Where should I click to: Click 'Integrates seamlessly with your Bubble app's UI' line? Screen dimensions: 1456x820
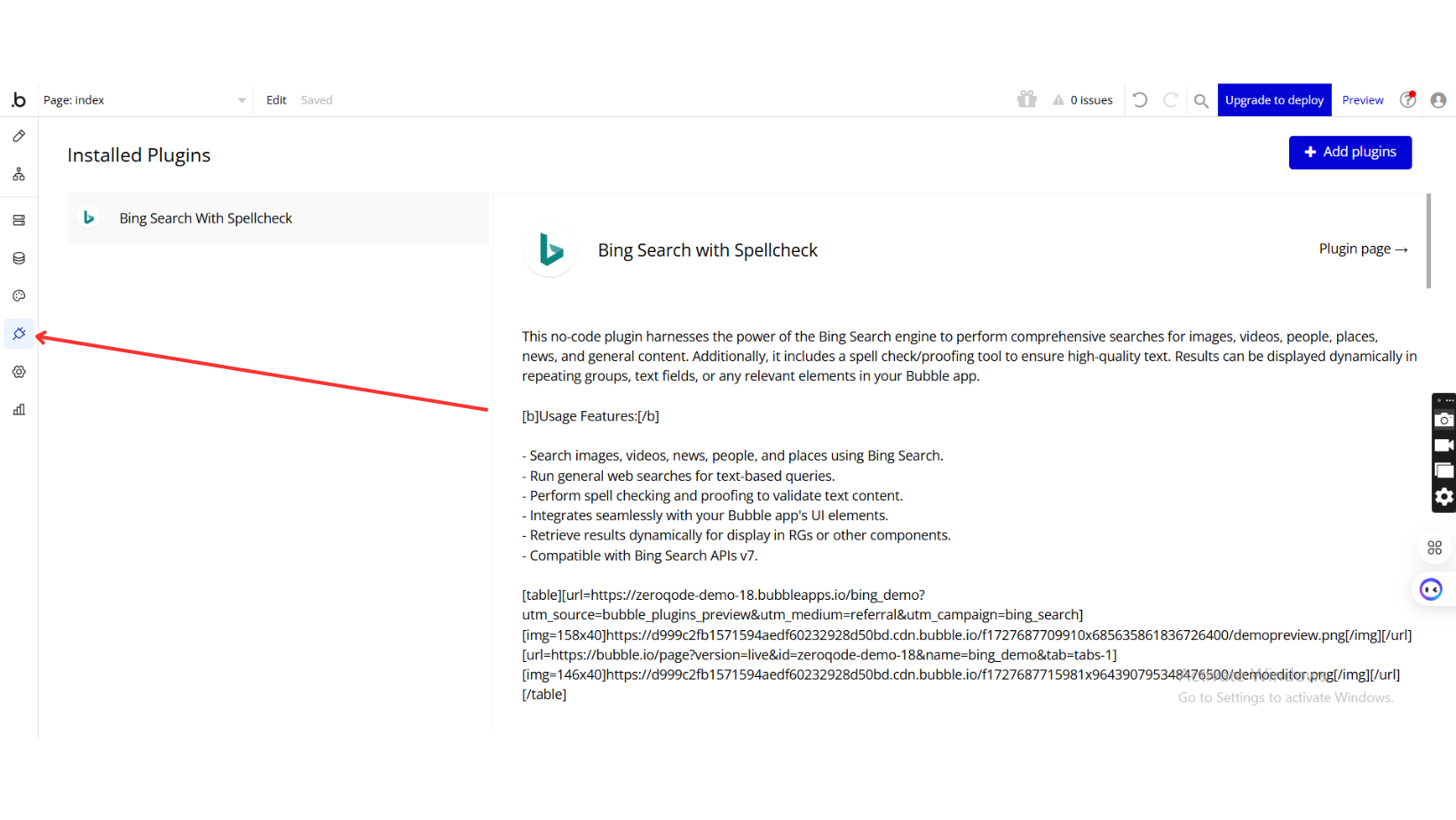[705, 516]
